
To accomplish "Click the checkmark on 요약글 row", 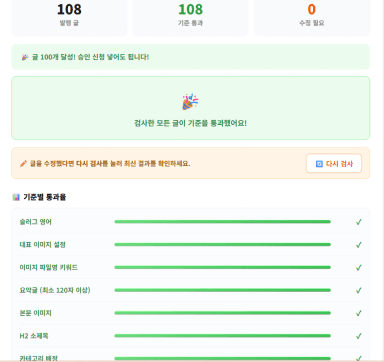I will [x=359, y=290].
